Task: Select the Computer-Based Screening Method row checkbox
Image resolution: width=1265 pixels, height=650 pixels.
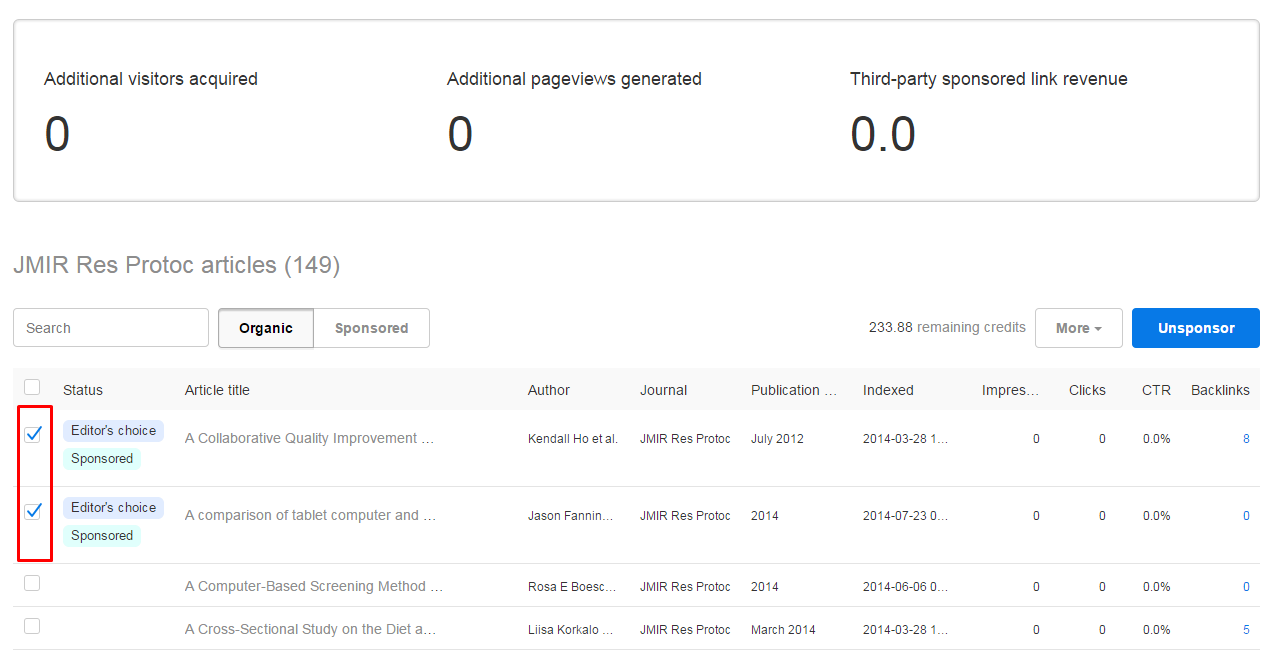Action: (x=32, y=583)
